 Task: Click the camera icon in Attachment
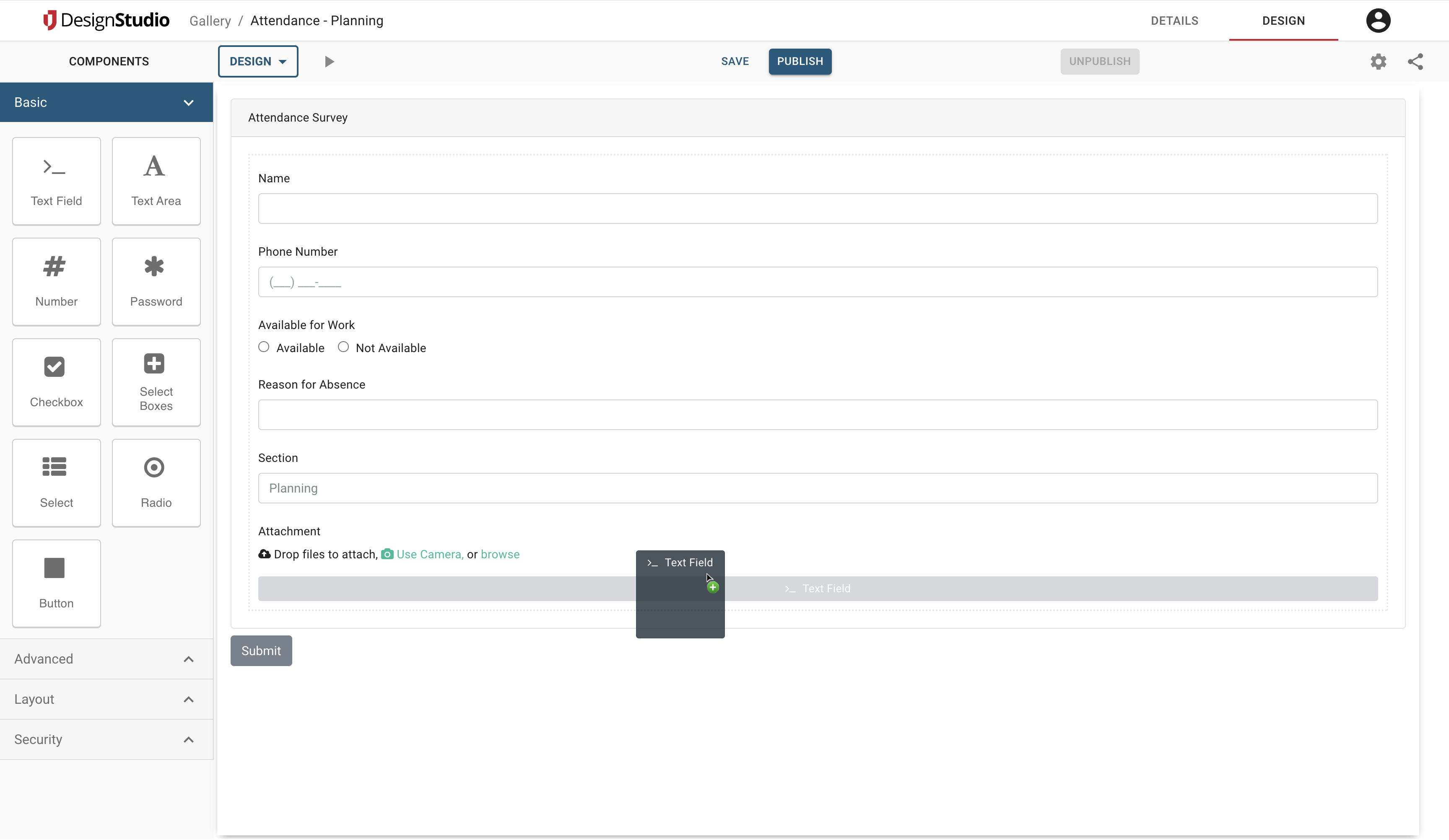pyautogui.click(x=387, y=554)
